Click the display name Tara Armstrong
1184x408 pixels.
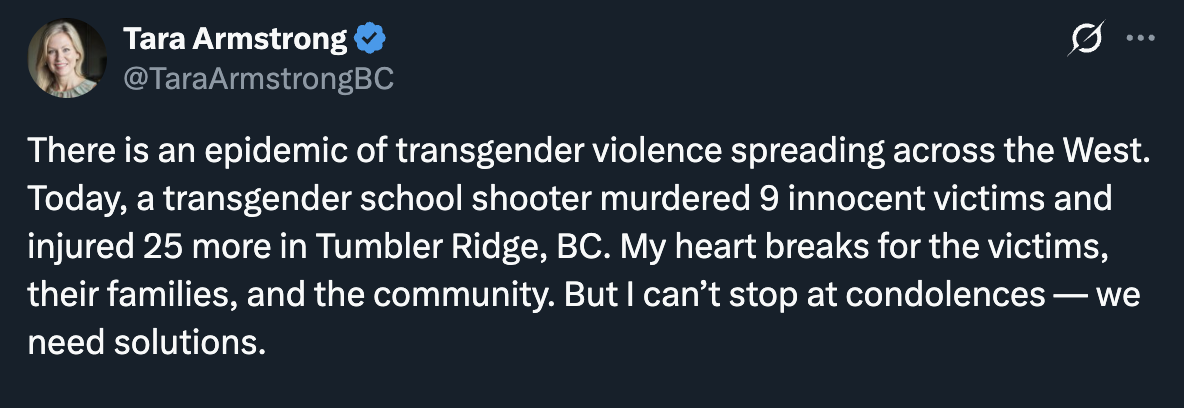tap(235, 40)
